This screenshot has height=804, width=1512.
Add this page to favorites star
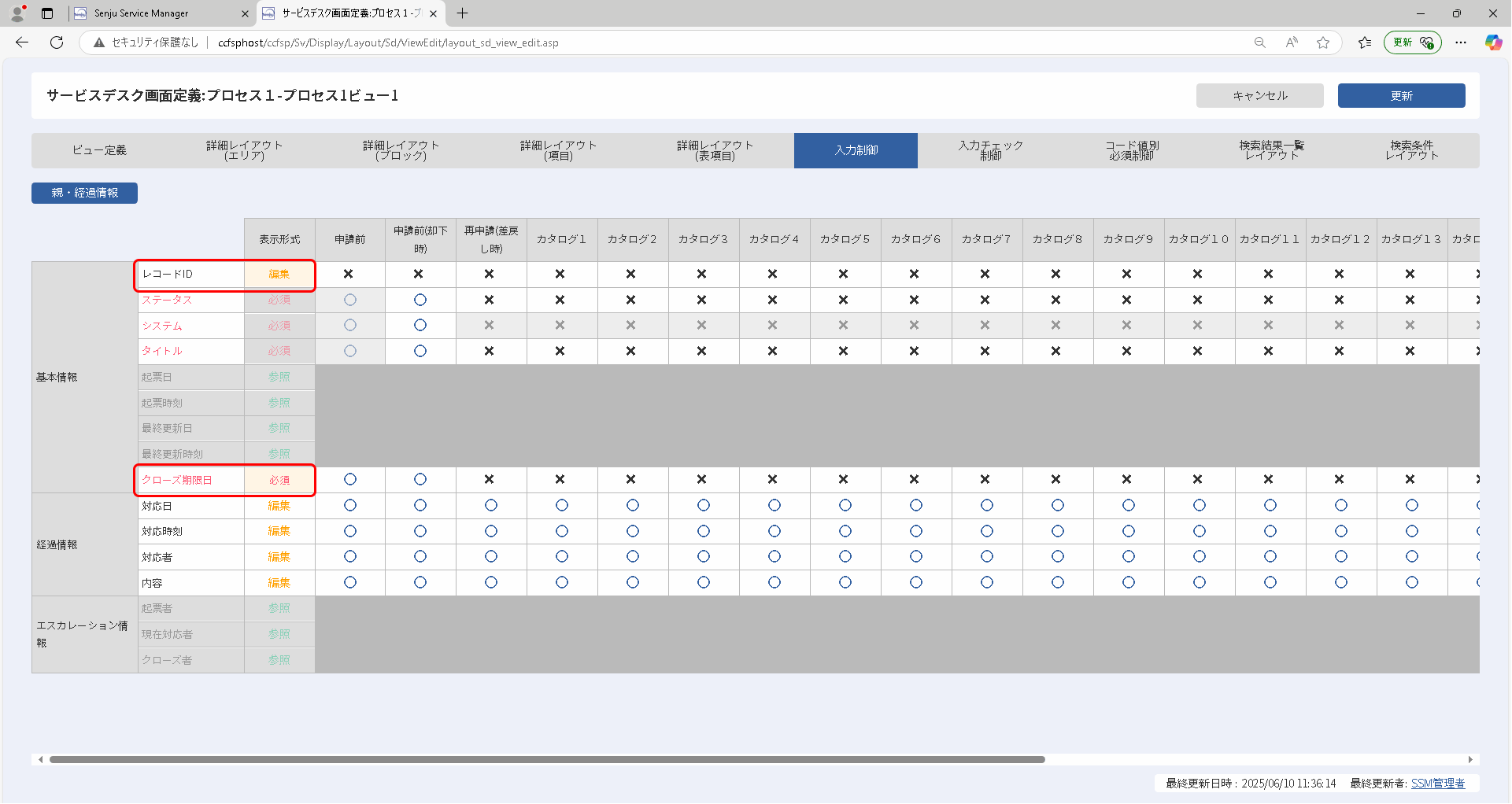pyautogui.click(x=1323, y=42)
